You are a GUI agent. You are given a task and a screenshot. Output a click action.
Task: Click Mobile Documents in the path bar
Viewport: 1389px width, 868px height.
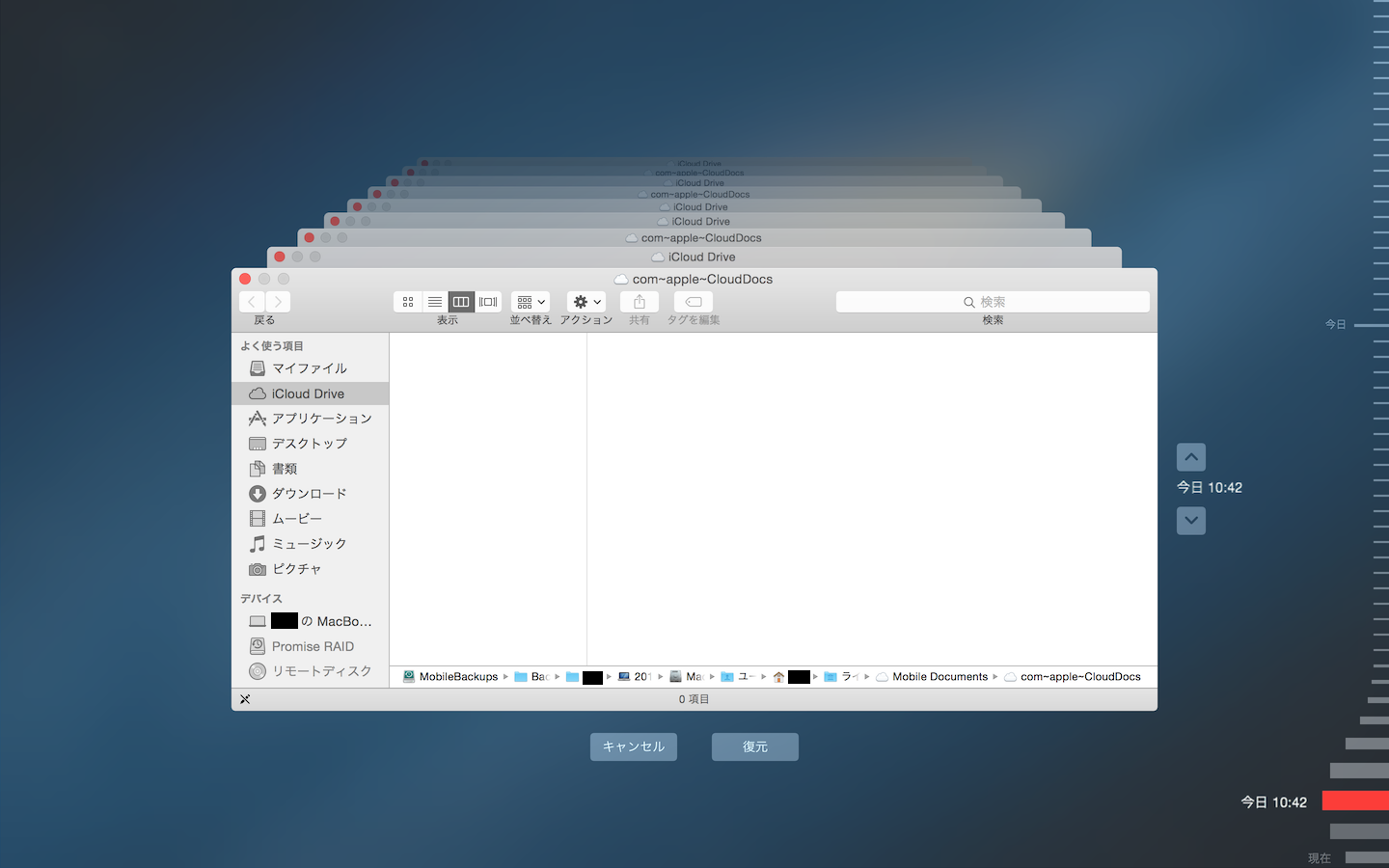(932, 677)
